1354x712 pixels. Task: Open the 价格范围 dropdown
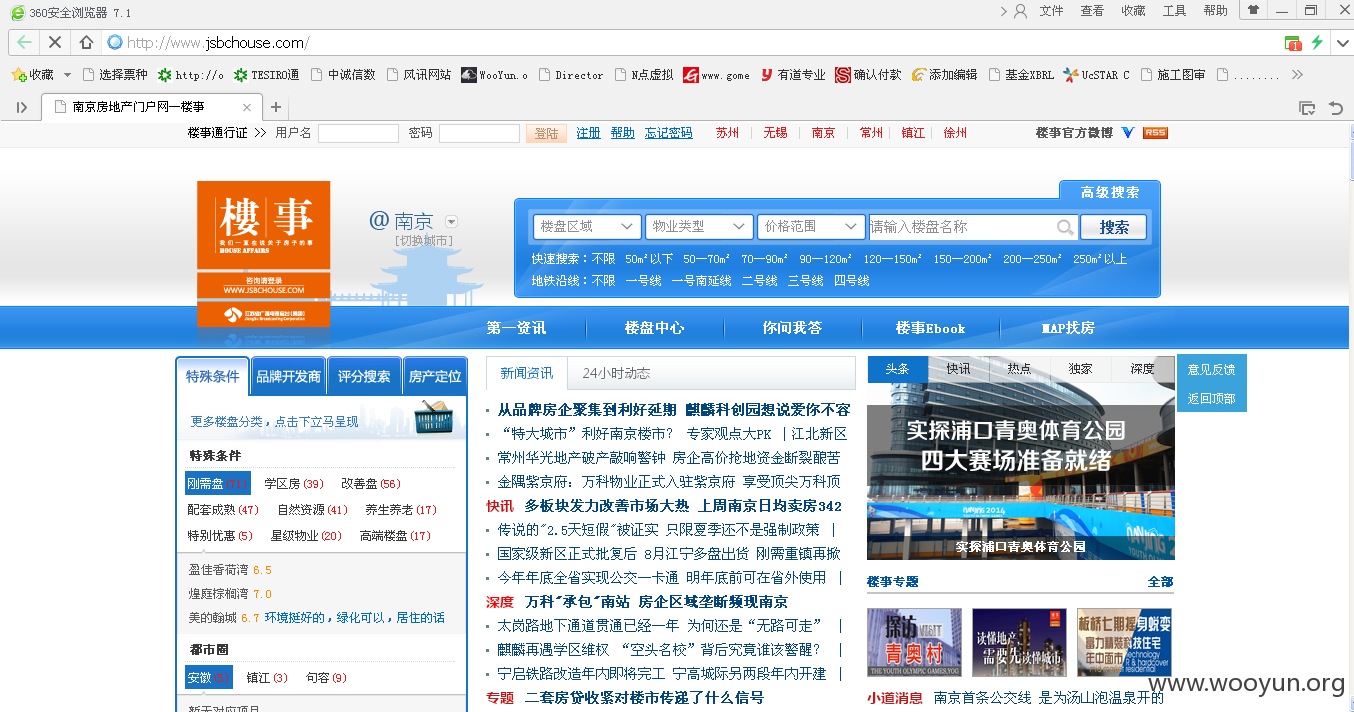[x=811, y=227]
